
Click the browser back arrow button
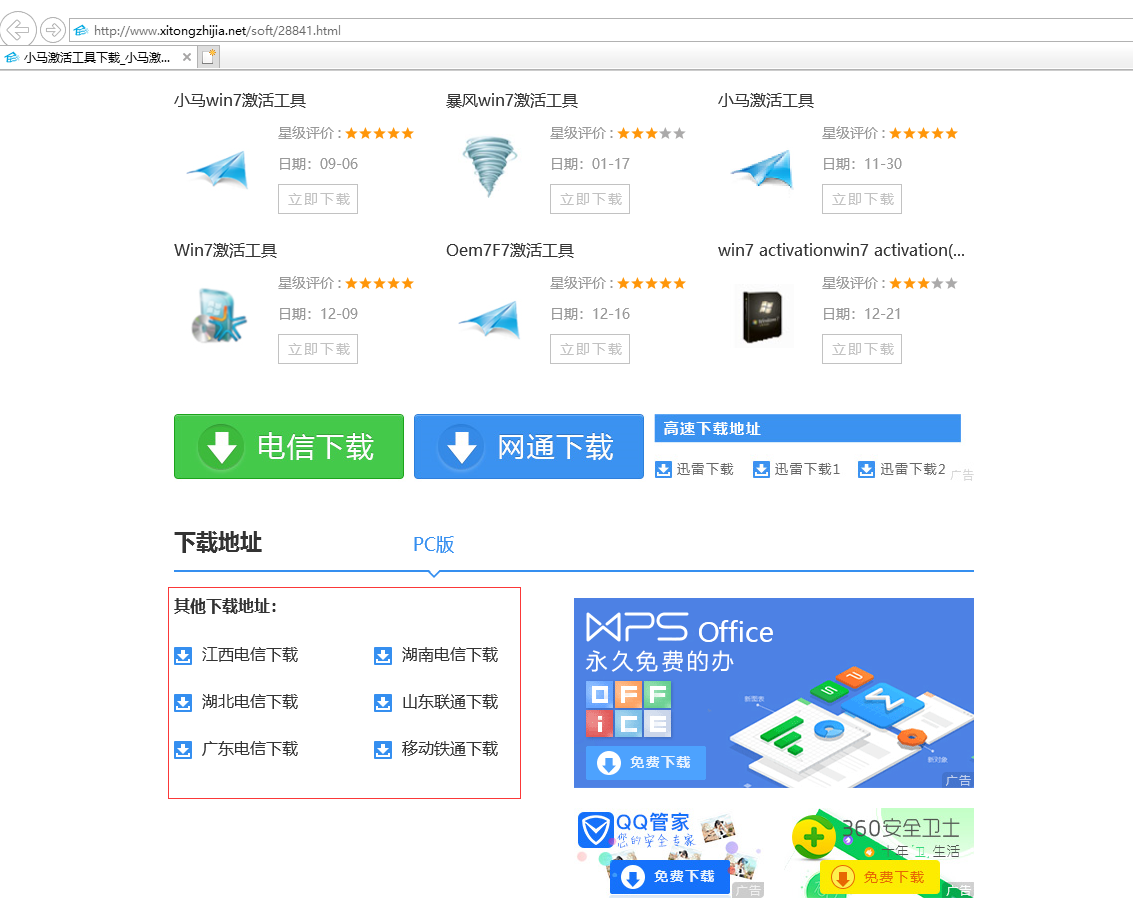tap(19, 29)
